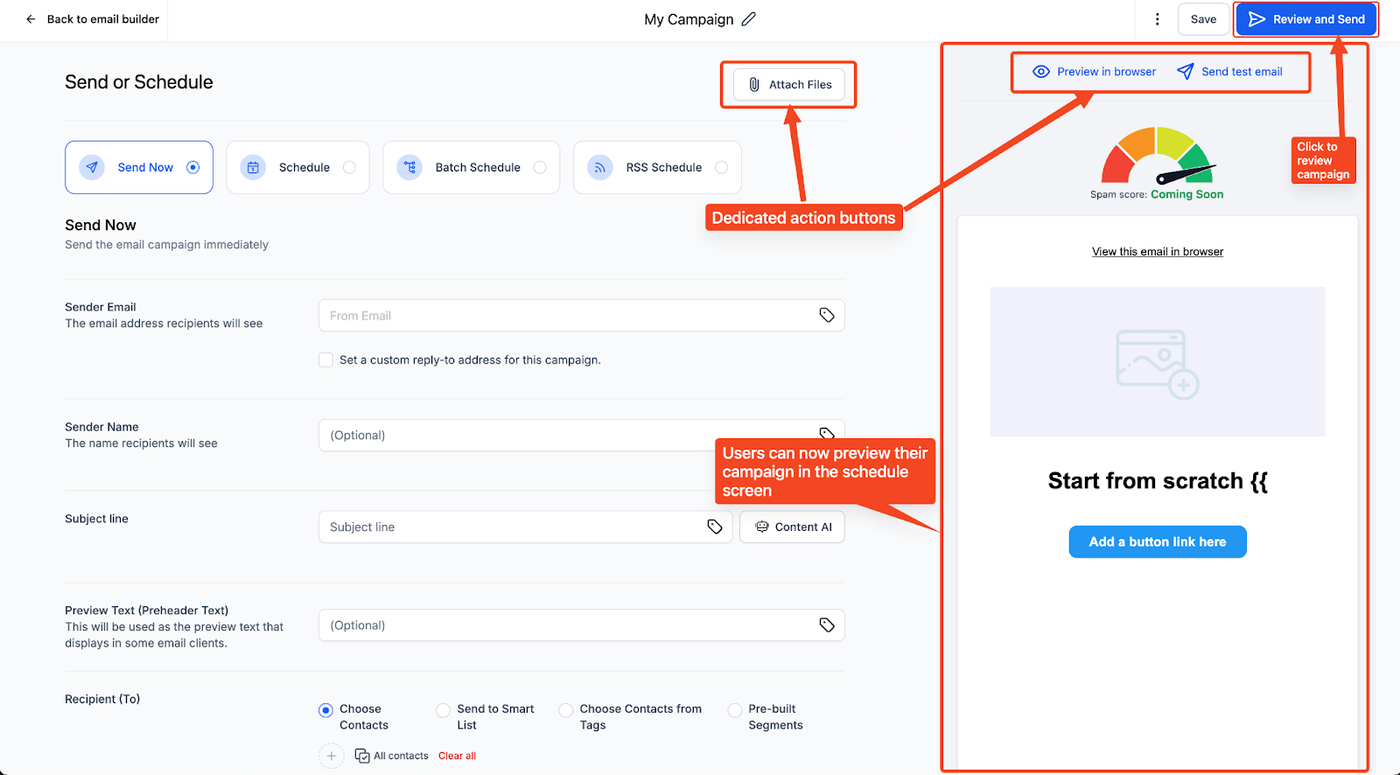Choose the Batch Schedule option

[470, 167]
